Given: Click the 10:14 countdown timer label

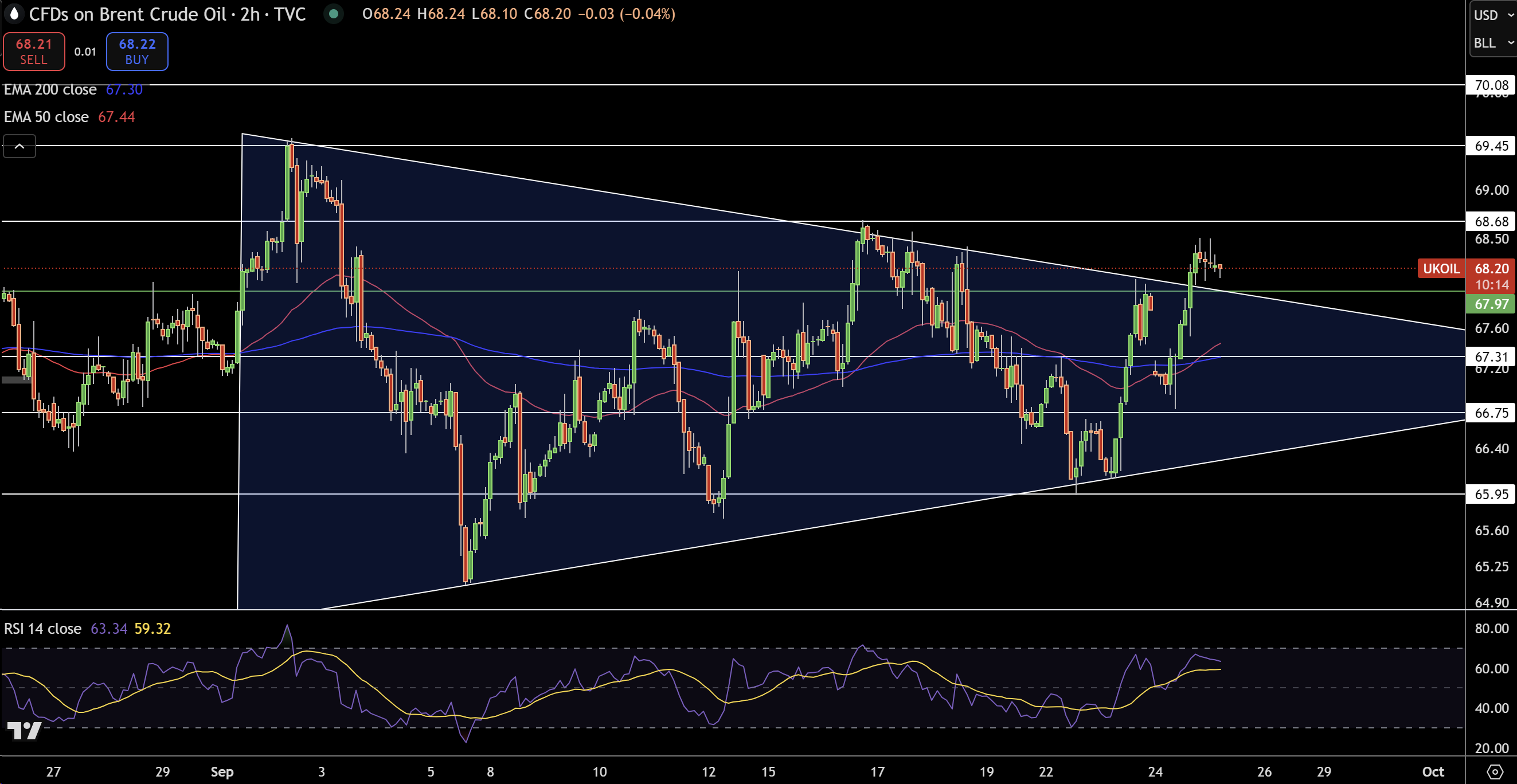Looking at the screenshot, I should 1491,285.
